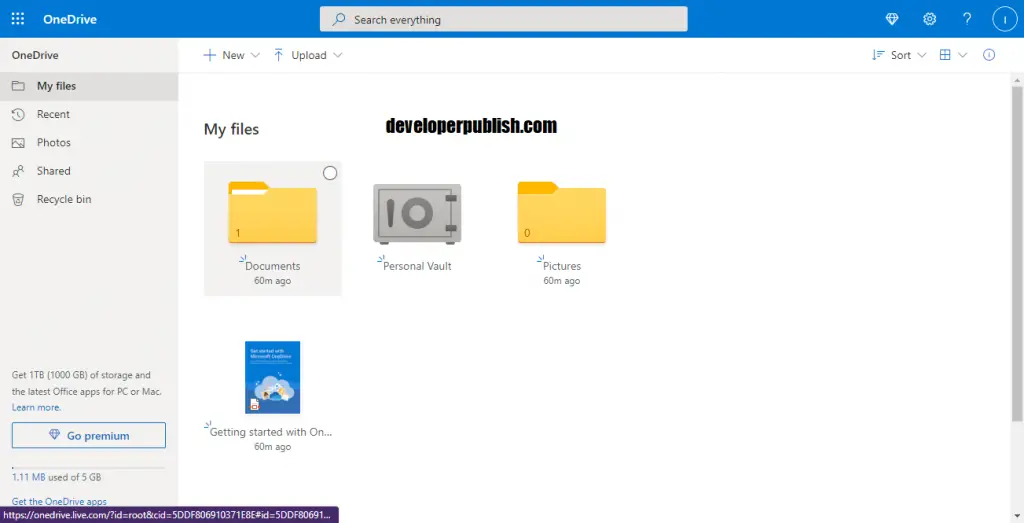Open Recycle bin in sidebar
This screenshot has width=1024, height=523.
point(89,199)
